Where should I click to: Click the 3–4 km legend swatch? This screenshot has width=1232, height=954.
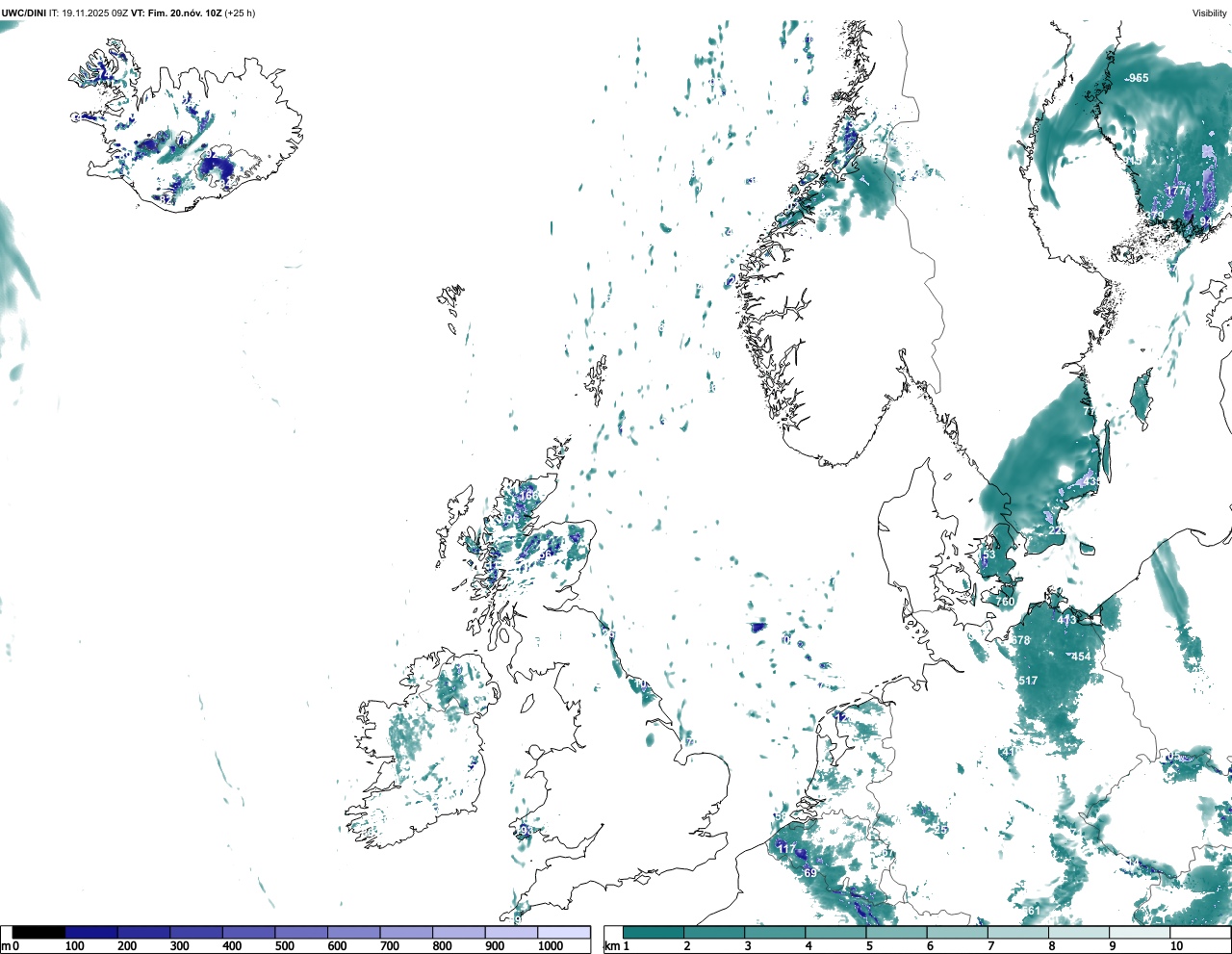click(x=775, y=933)
